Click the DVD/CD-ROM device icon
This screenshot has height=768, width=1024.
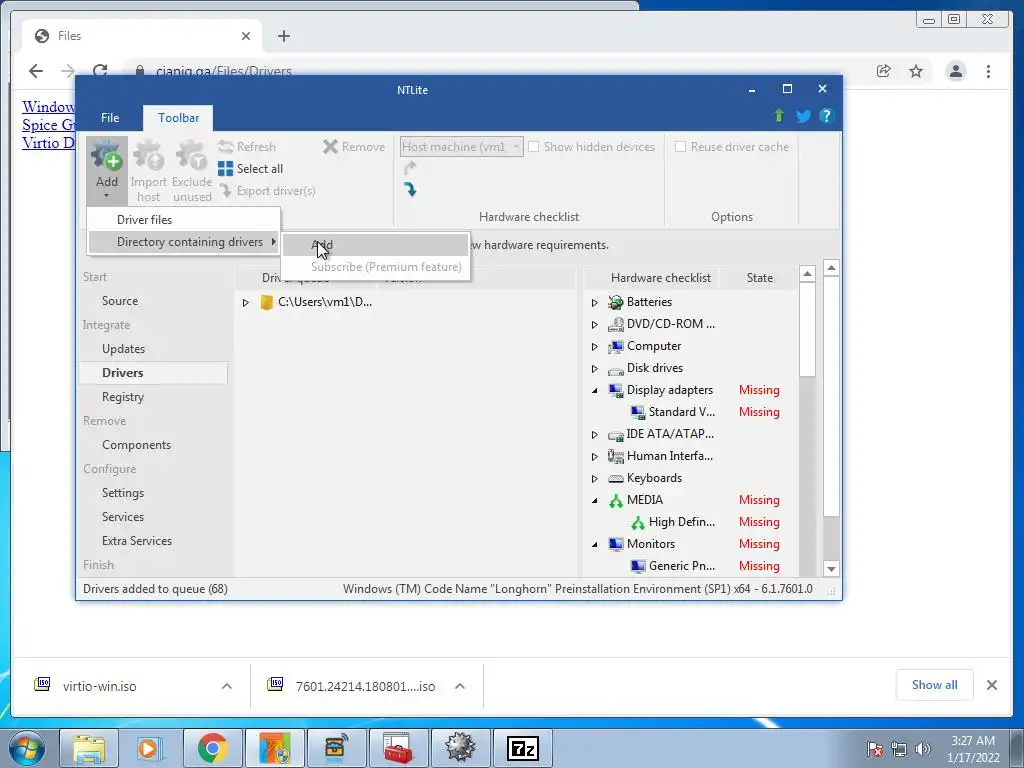615,324
